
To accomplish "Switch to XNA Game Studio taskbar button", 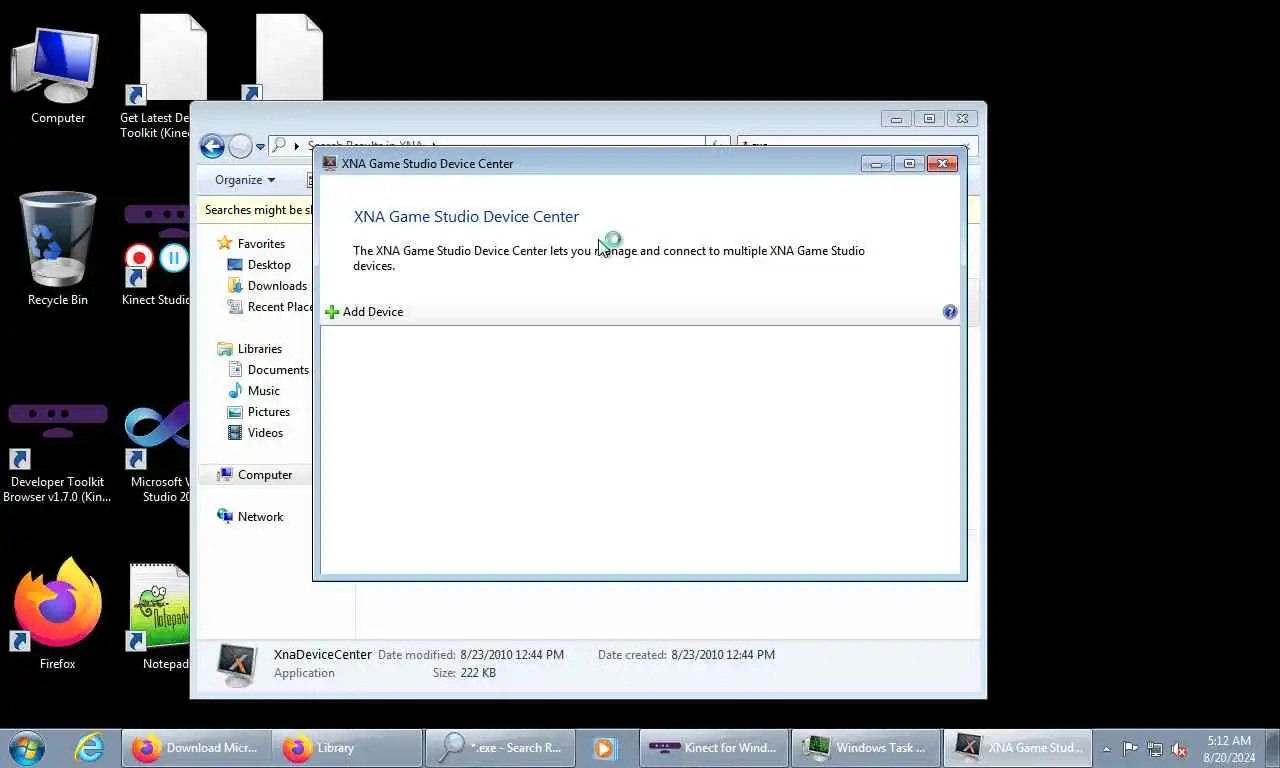I will tap(1018, 748).
